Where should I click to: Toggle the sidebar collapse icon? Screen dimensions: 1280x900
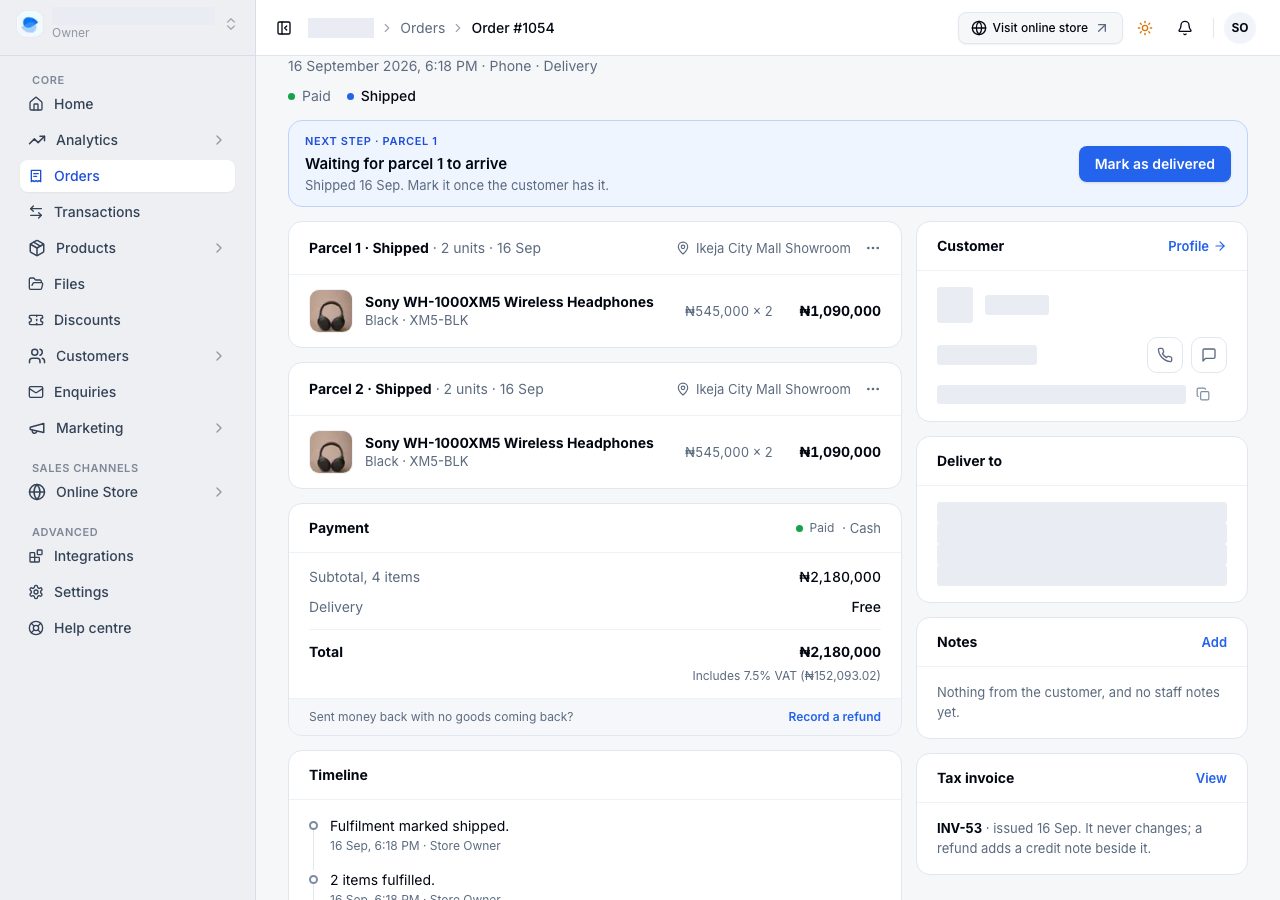tap(284, 28)
